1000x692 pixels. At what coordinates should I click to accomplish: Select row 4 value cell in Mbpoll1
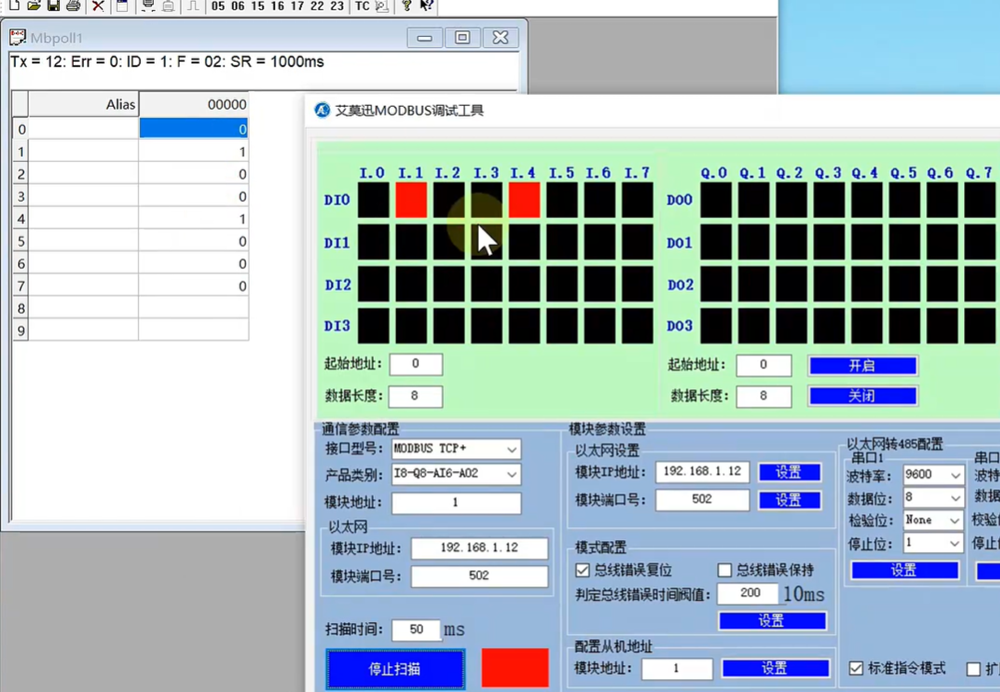pos(193,219)
